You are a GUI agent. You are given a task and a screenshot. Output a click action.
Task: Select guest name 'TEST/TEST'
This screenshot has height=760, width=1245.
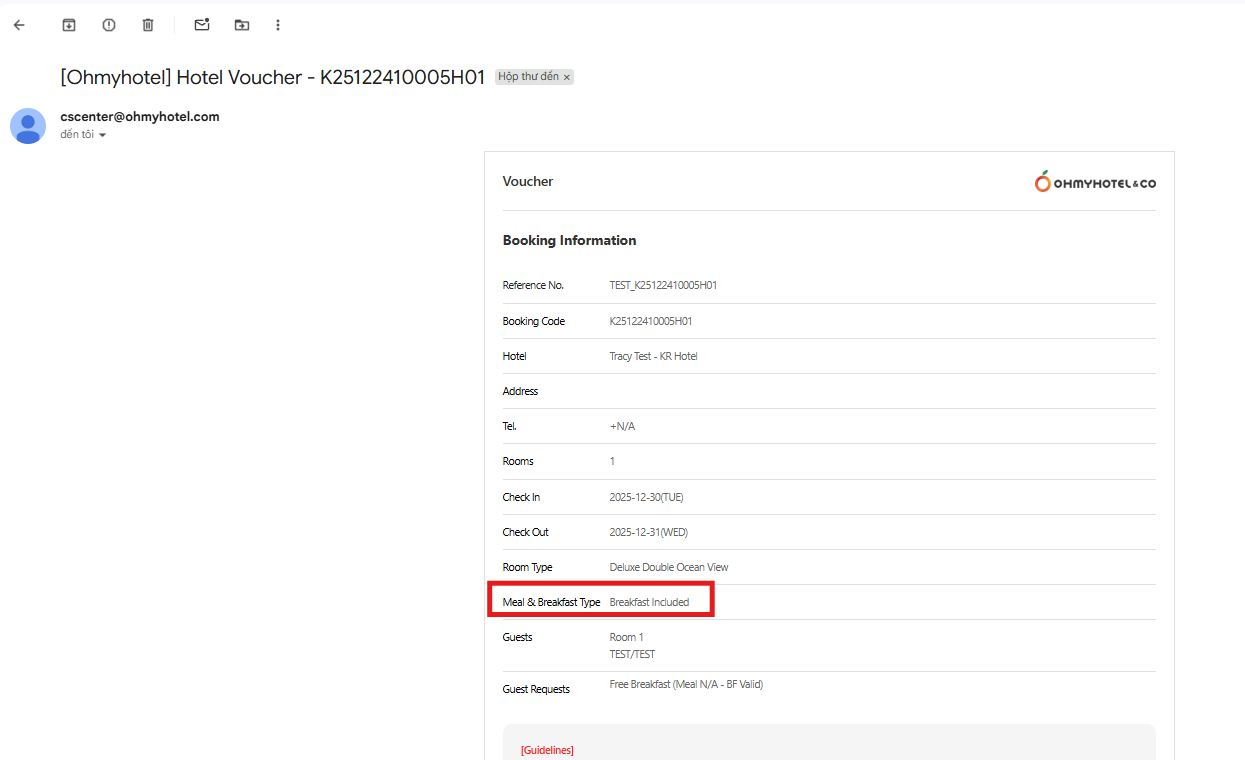click(x=633, y=654)
